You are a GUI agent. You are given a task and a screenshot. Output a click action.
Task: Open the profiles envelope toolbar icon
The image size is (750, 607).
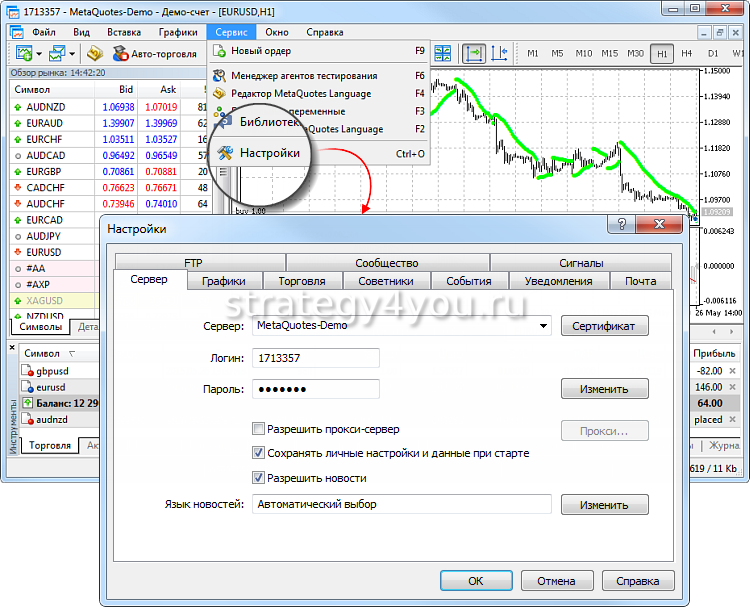56,53
